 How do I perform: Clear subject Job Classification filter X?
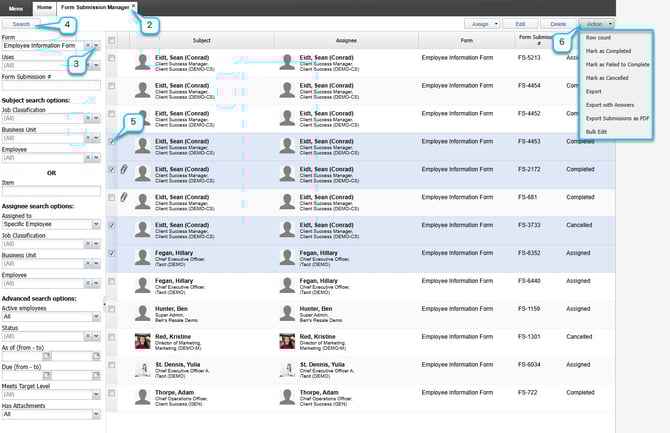pyautogui.click(x=88, y=118)
